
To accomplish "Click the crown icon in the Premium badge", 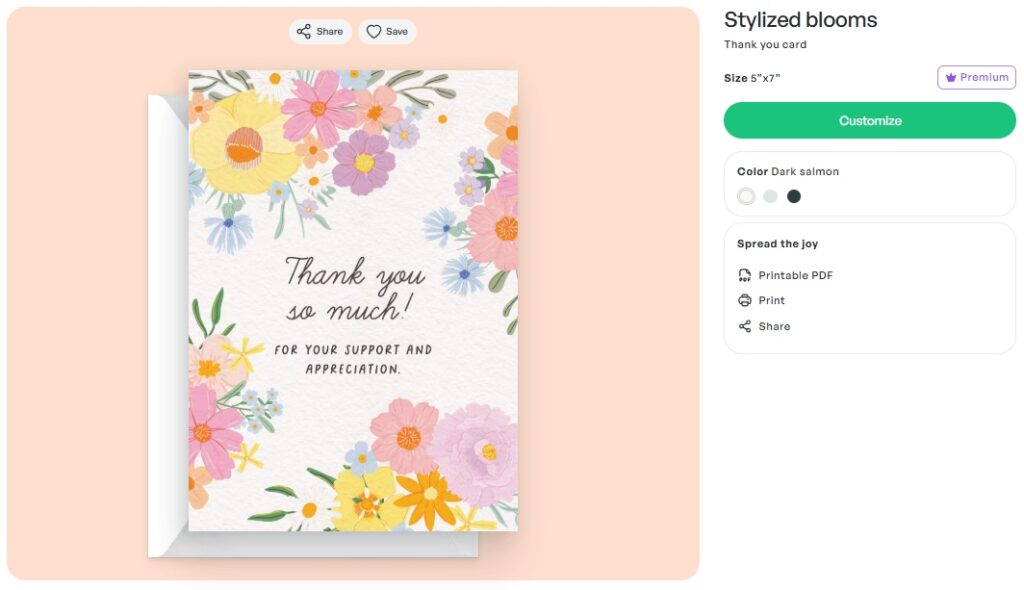I will tap(951, 78).
